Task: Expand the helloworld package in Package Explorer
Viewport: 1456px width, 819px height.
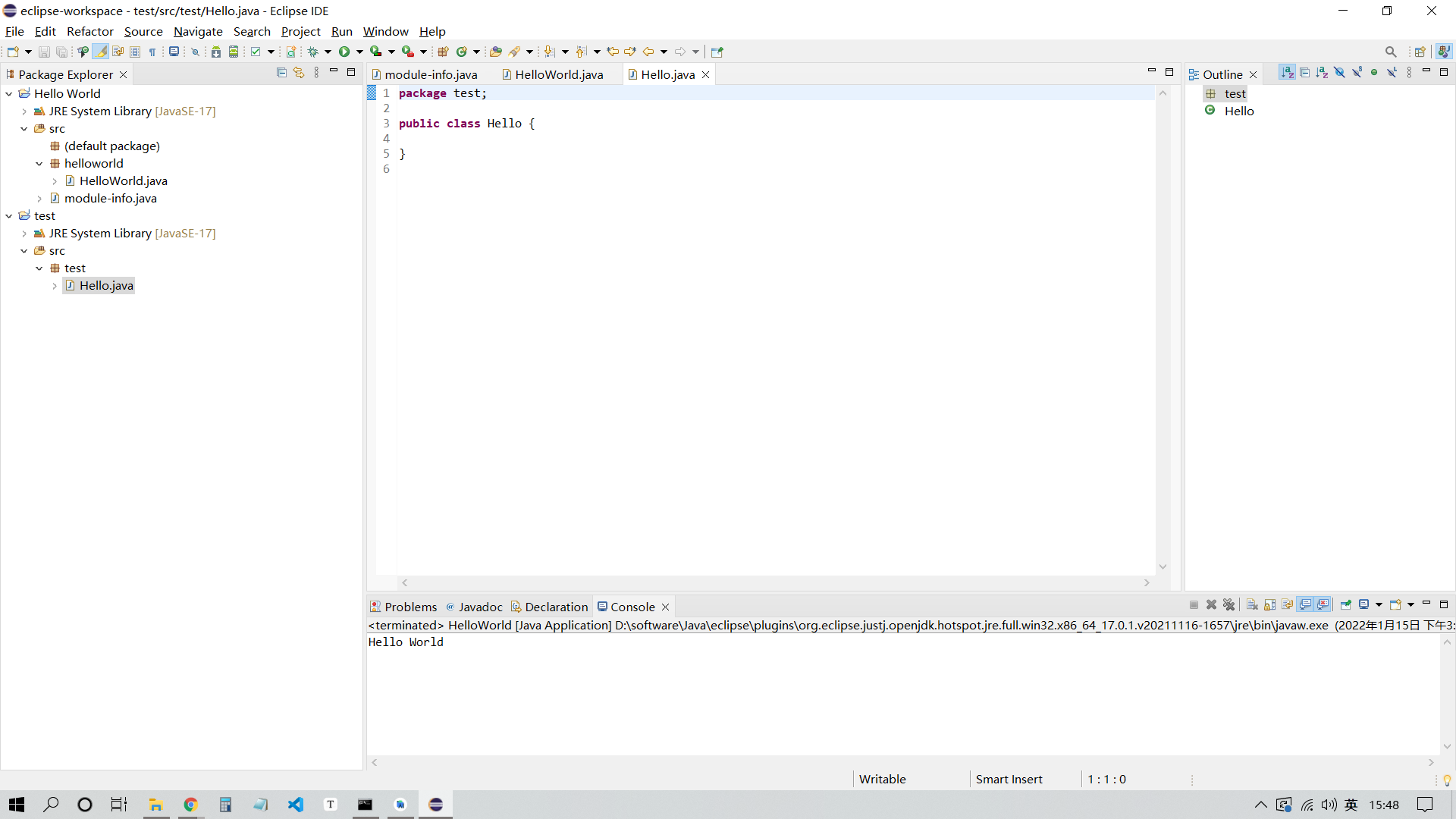Action: (x=39, y=163)
